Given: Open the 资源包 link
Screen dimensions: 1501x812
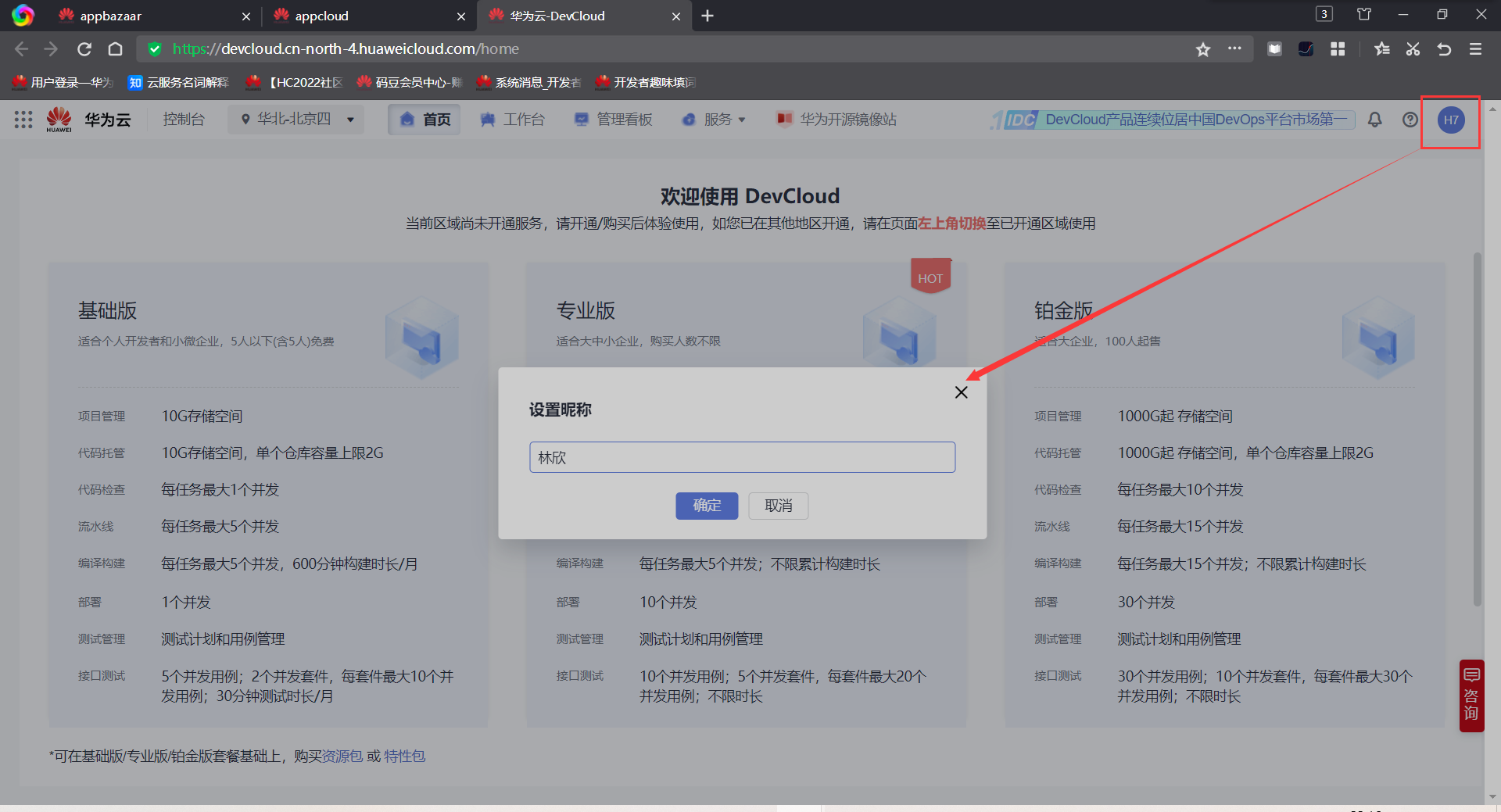Looking at the screenshot, I should point(342,756).
